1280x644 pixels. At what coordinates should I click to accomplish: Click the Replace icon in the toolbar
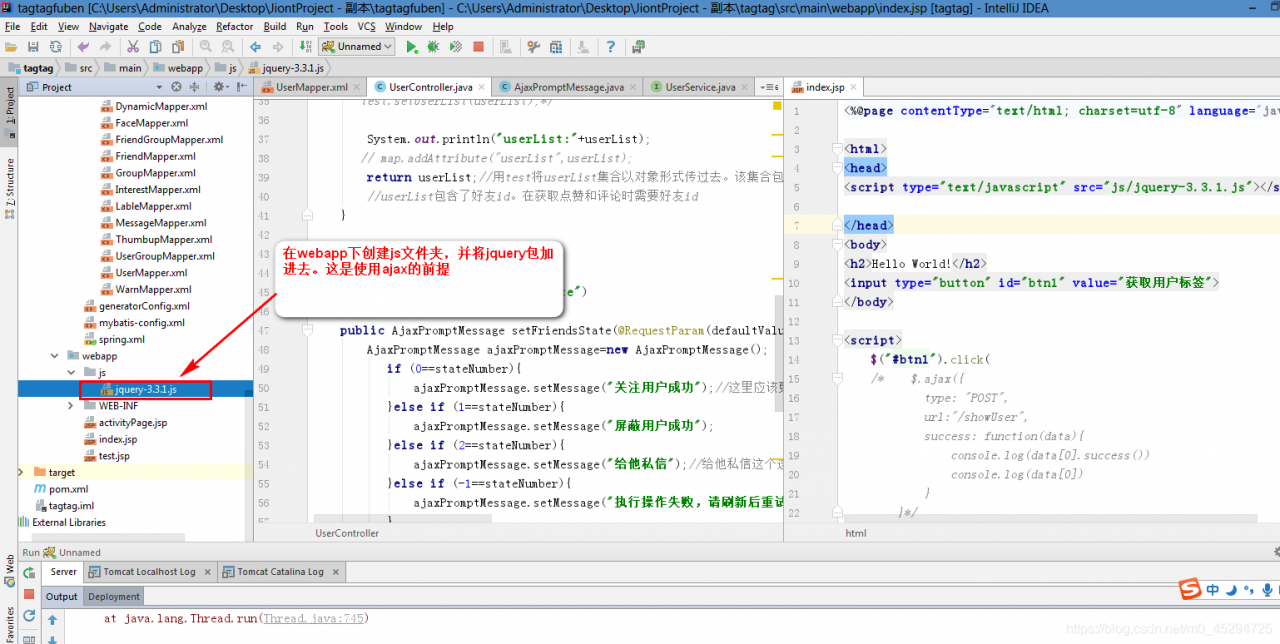(x=228, y=46)
